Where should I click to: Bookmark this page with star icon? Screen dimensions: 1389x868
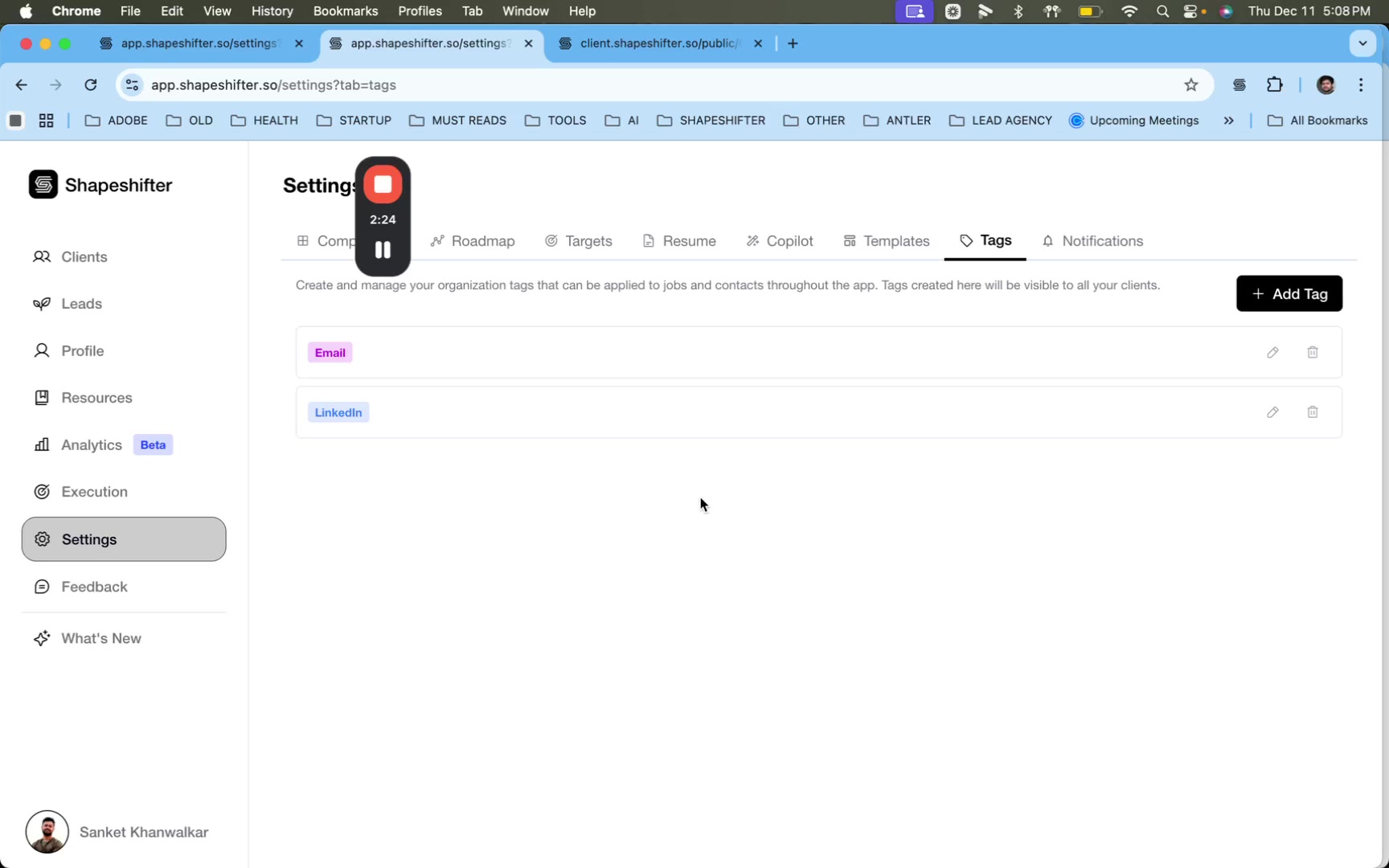(x=1192, y=84)
